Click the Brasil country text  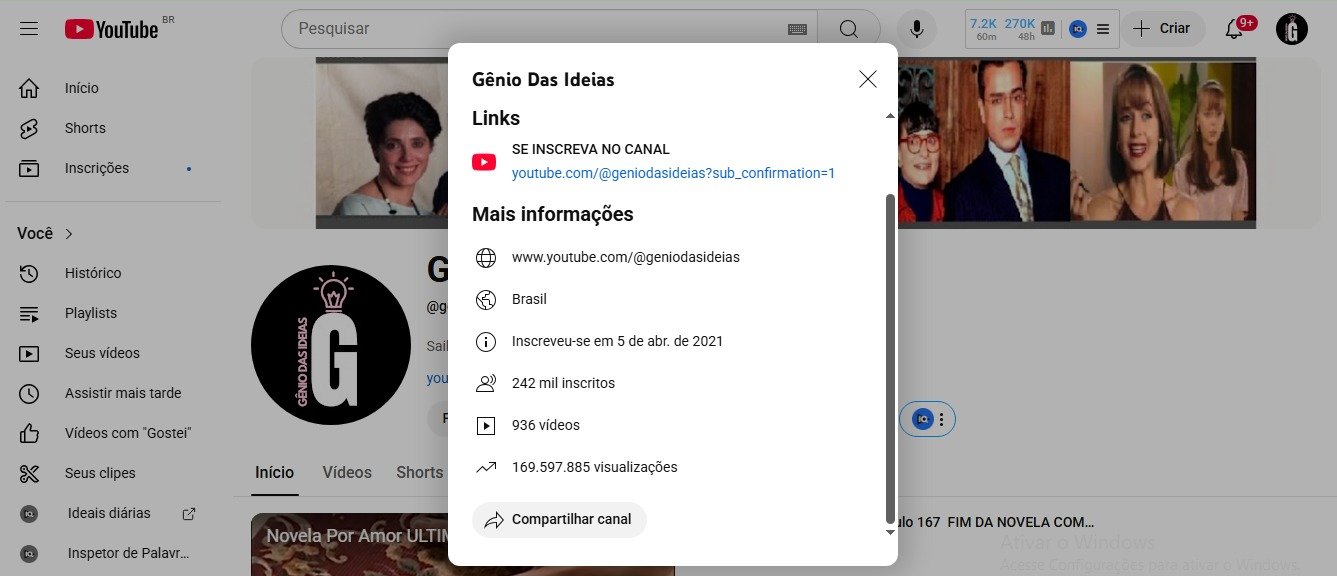pyautogui.click(x=529, y=299)
